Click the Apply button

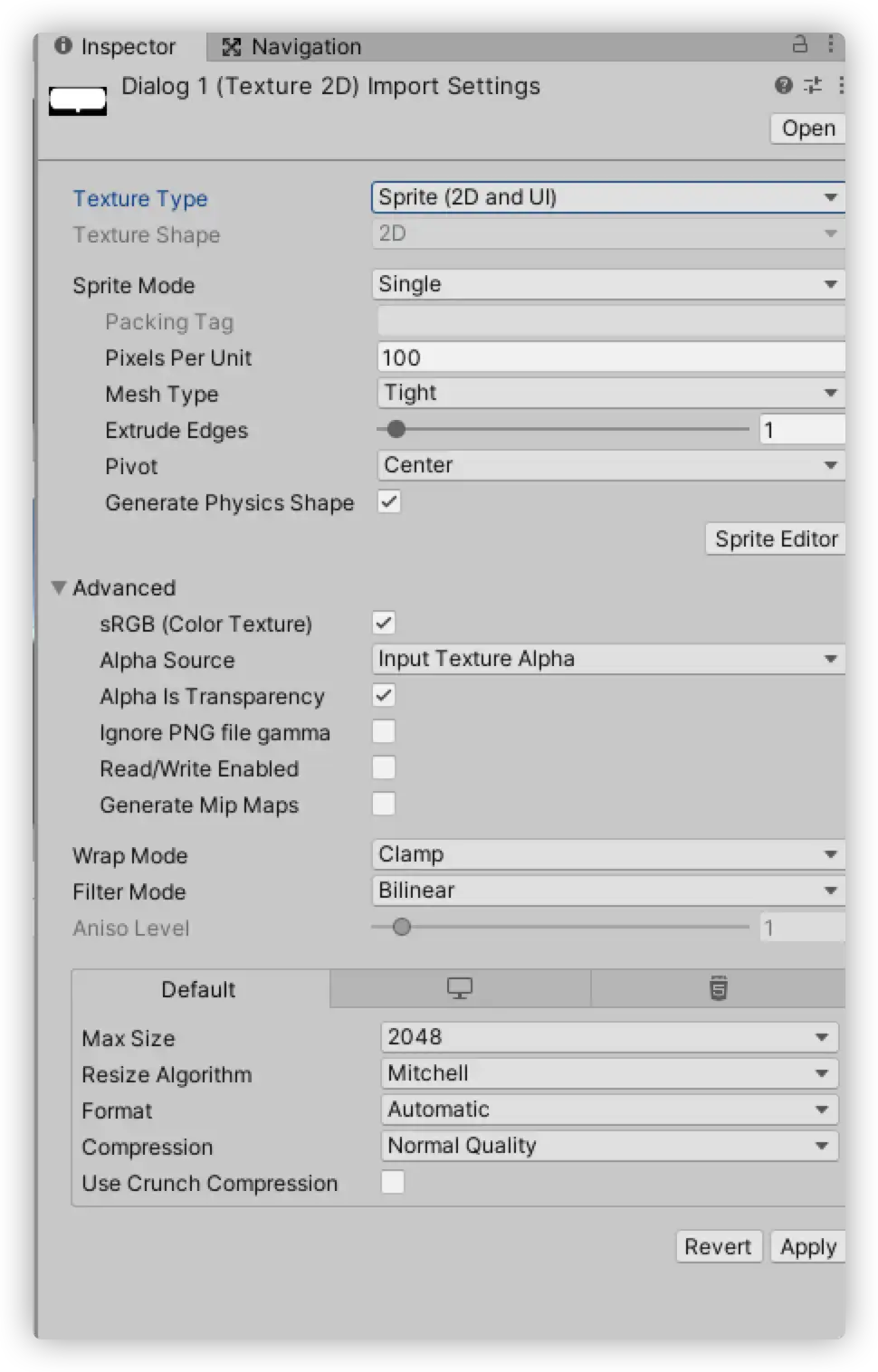(807, 1247)
